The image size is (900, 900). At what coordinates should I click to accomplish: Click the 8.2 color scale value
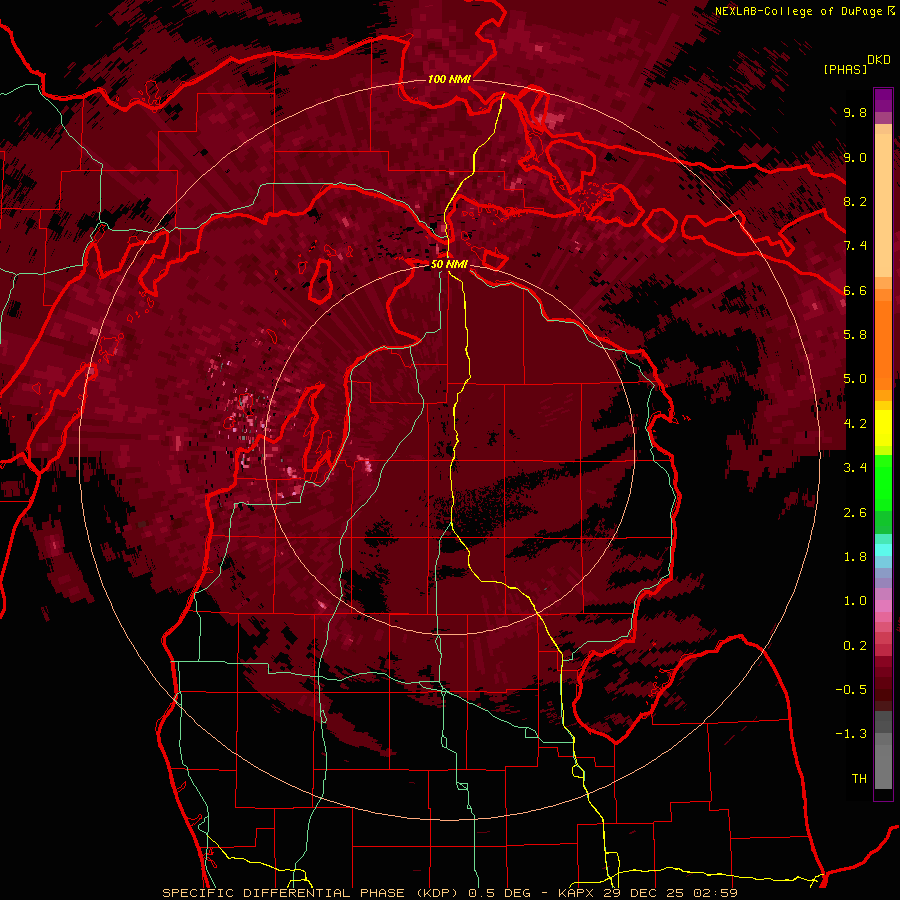(855, 202)
